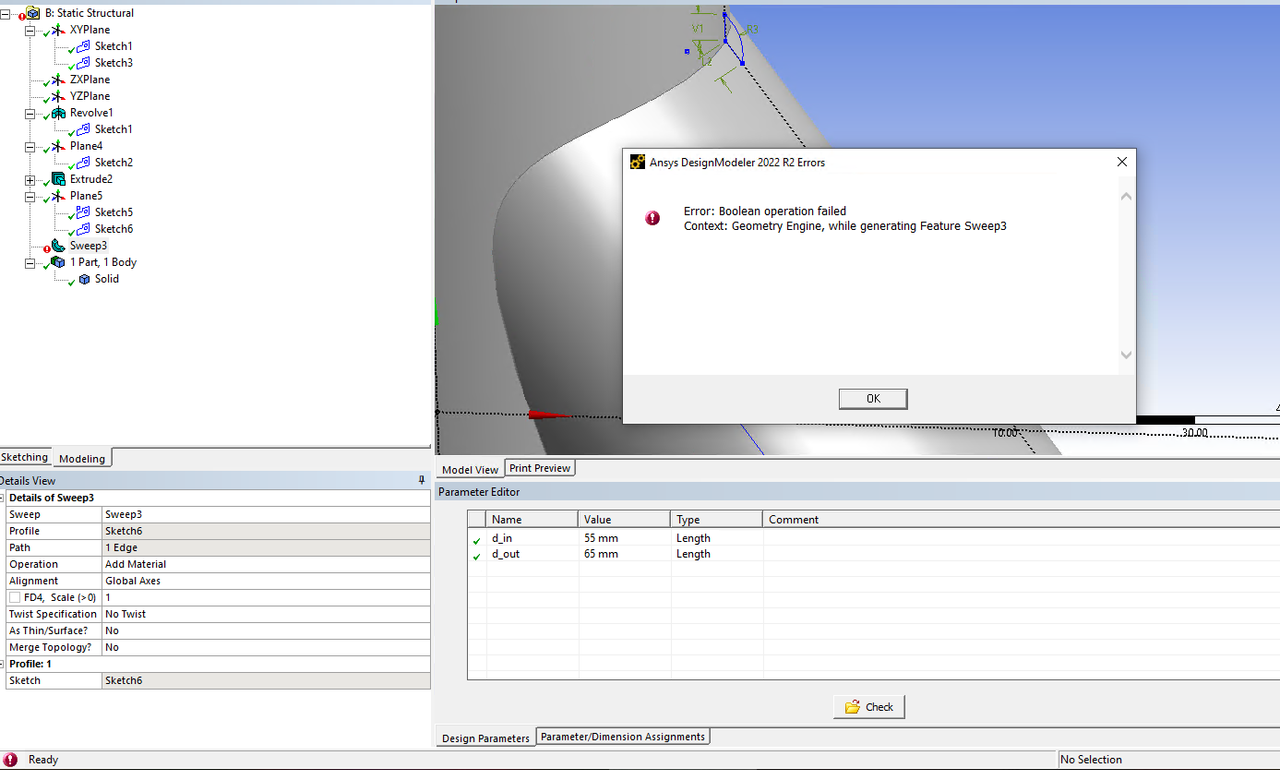This screenshot has height=770, width=1280.
Task: Collapse the XYPlane tree node
Action: tap(30, 30)
